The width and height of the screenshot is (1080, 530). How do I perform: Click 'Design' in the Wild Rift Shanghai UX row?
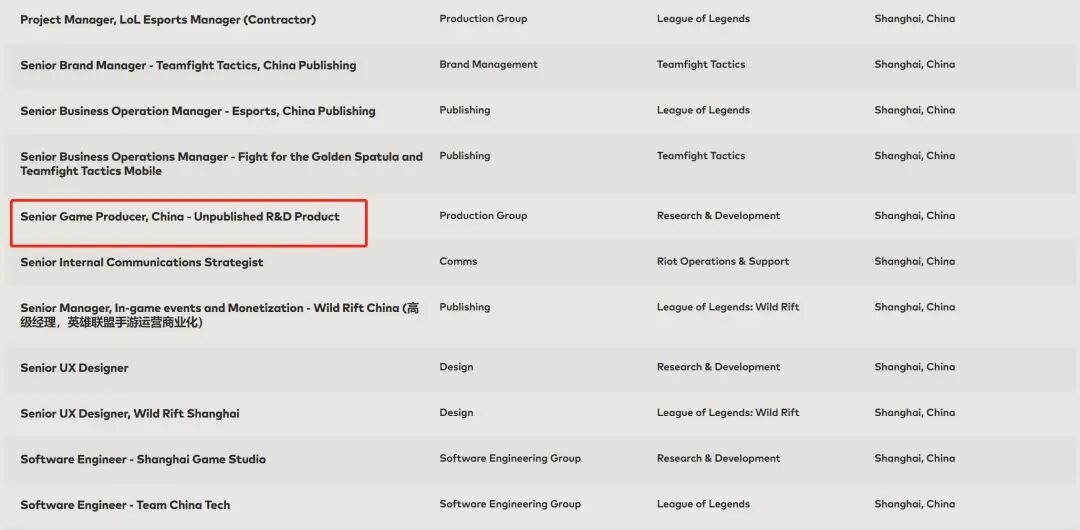point(456,412)
